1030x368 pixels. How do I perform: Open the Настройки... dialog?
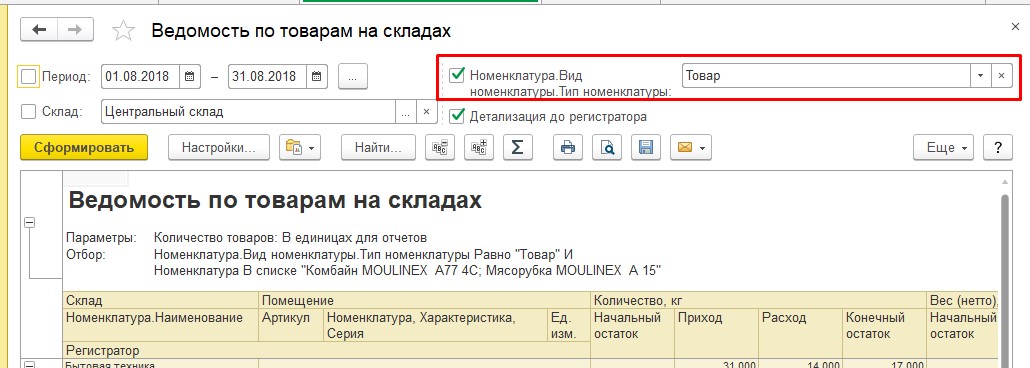tap(219, 147)
